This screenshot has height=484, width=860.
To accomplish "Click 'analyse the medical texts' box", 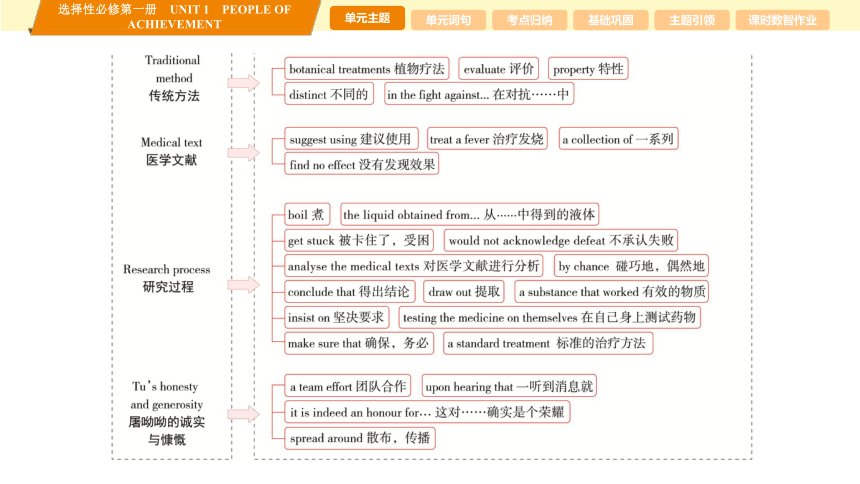I will (x=414, y=266).
